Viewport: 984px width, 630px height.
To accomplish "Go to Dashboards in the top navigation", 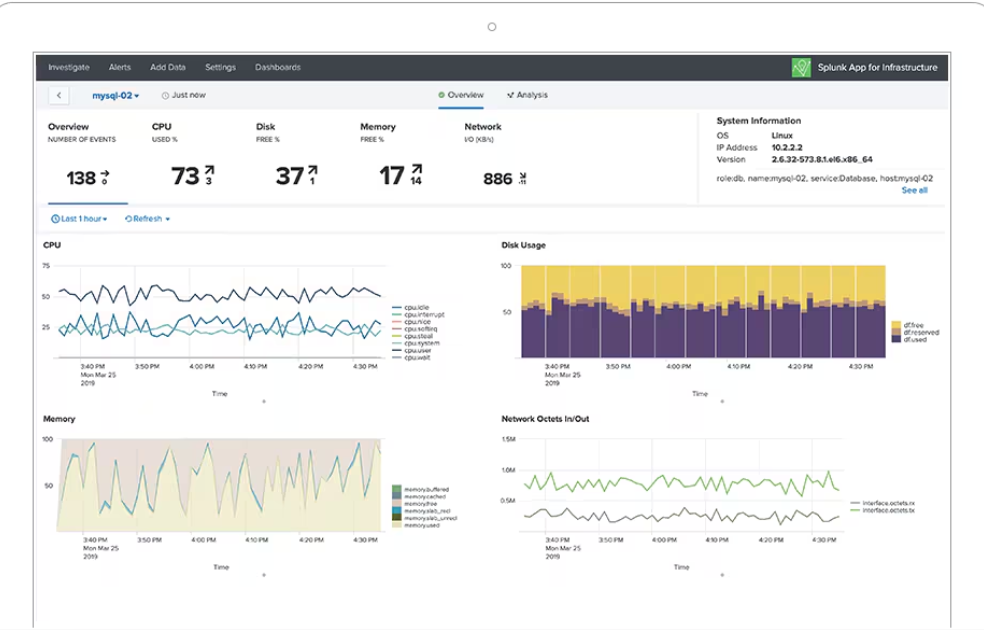I will click(x=278, y=67).
